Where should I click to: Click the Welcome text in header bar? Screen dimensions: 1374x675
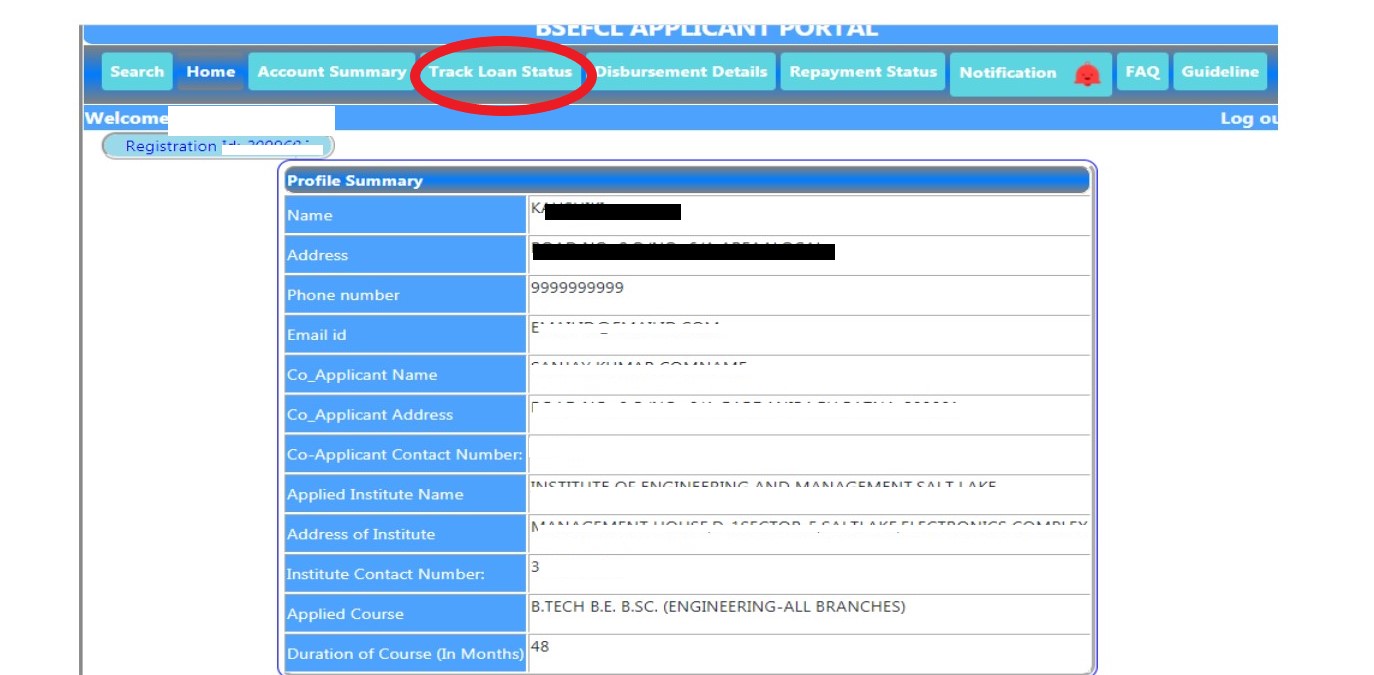pyautogui.click(x=126, y=119)
